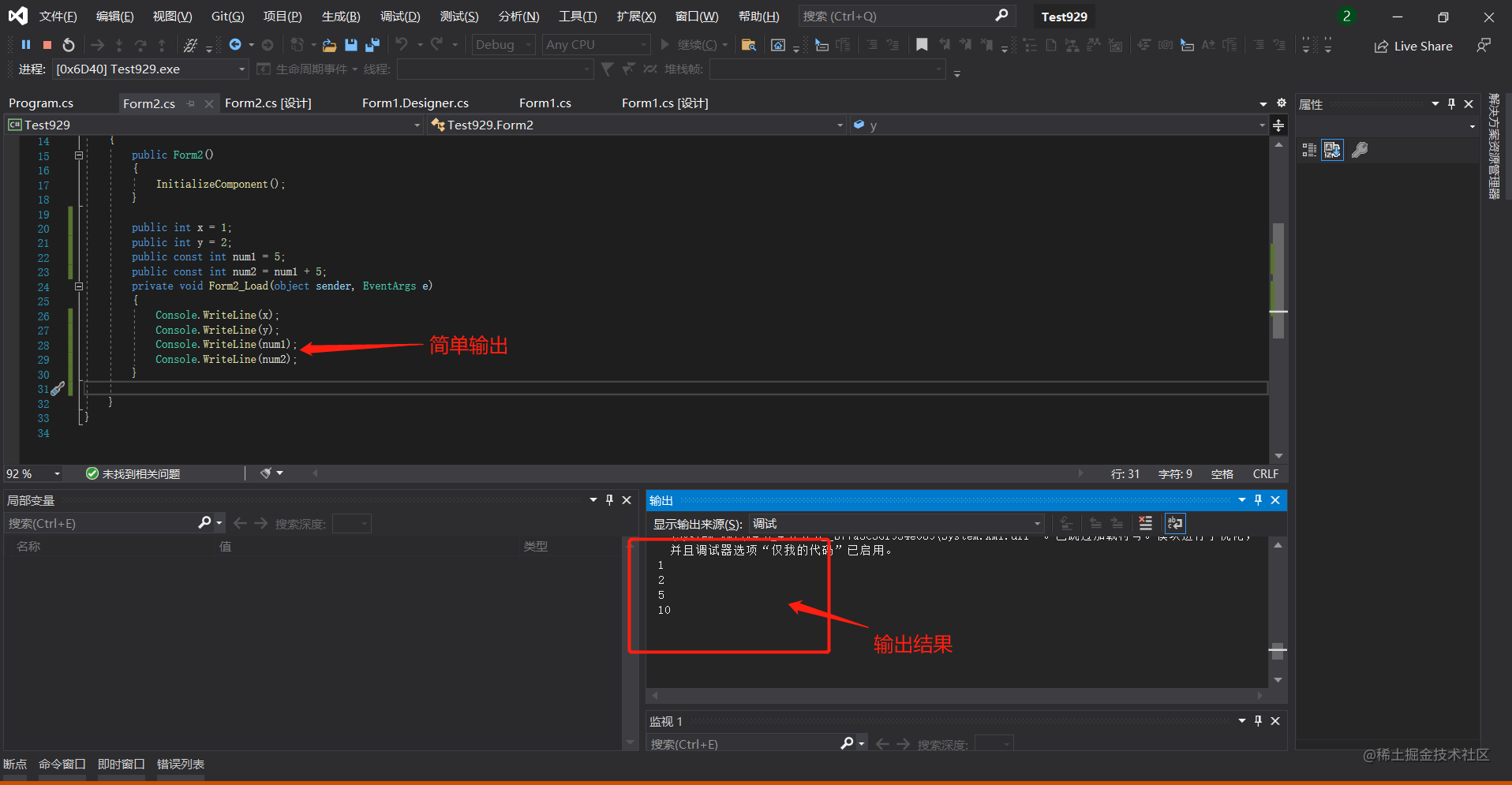Click Live Share button
The height and width of the screenshot is (785, 1512).
(x=1413, y=46)
